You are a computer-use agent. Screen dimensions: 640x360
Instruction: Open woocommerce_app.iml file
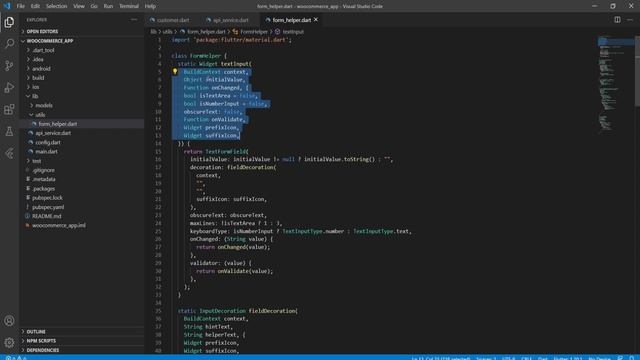pos(82,225)
